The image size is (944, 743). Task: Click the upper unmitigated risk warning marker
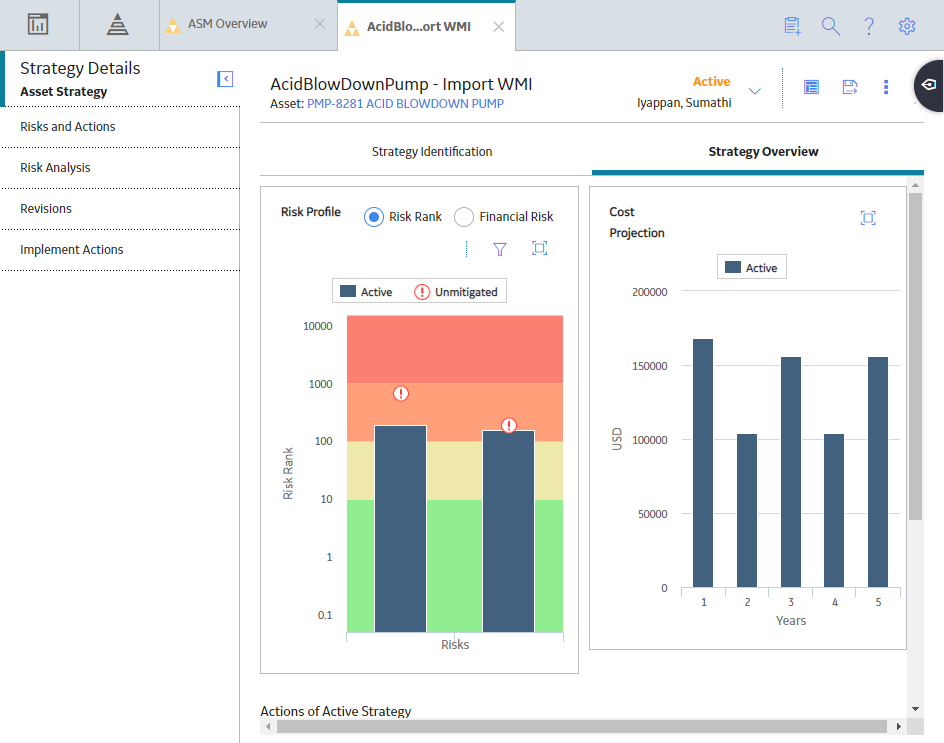[401, 393]
